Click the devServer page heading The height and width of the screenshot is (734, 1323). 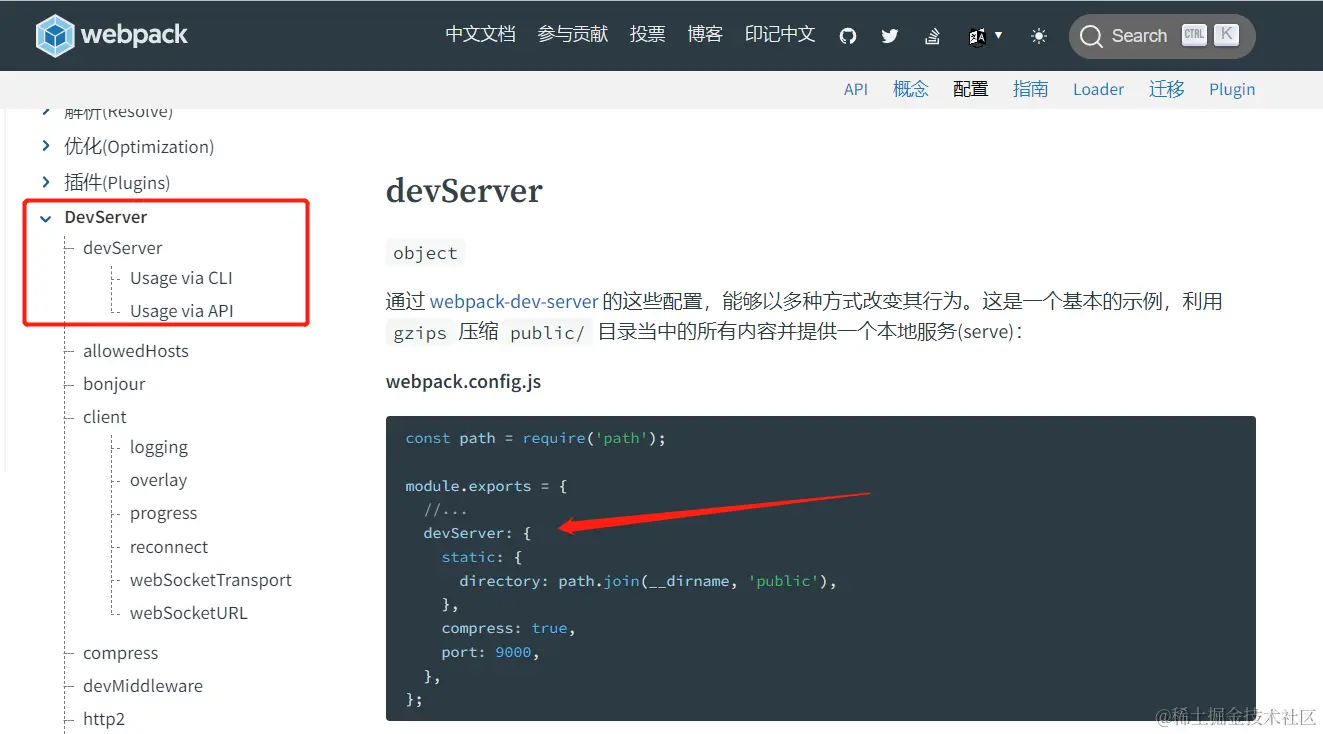pyautogui.click(x=464, y=190)
